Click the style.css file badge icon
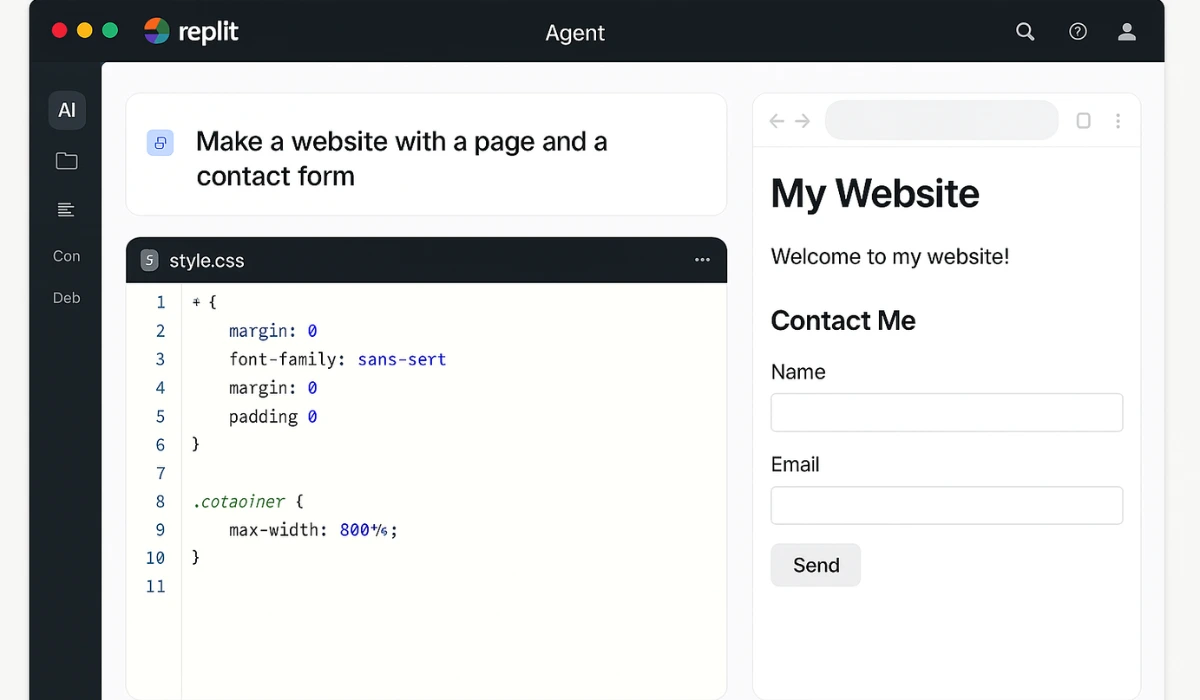 click(x=149, y=259)
